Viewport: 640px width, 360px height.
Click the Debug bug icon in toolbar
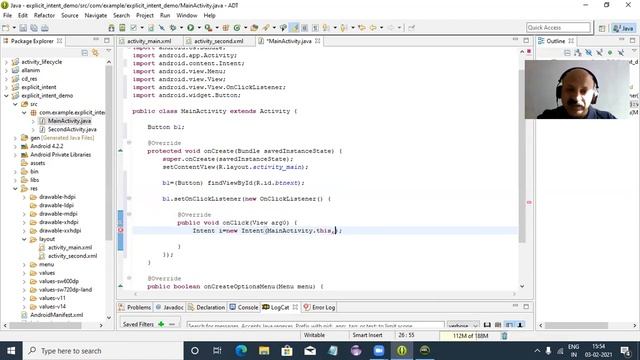coord(173,28)
